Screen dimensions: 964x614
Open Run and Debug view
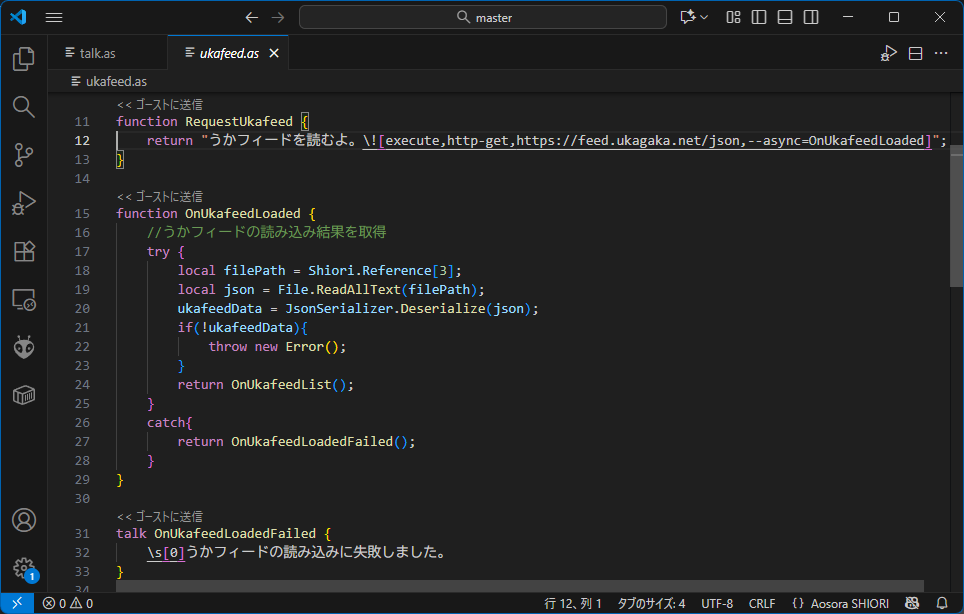(23, 203)
